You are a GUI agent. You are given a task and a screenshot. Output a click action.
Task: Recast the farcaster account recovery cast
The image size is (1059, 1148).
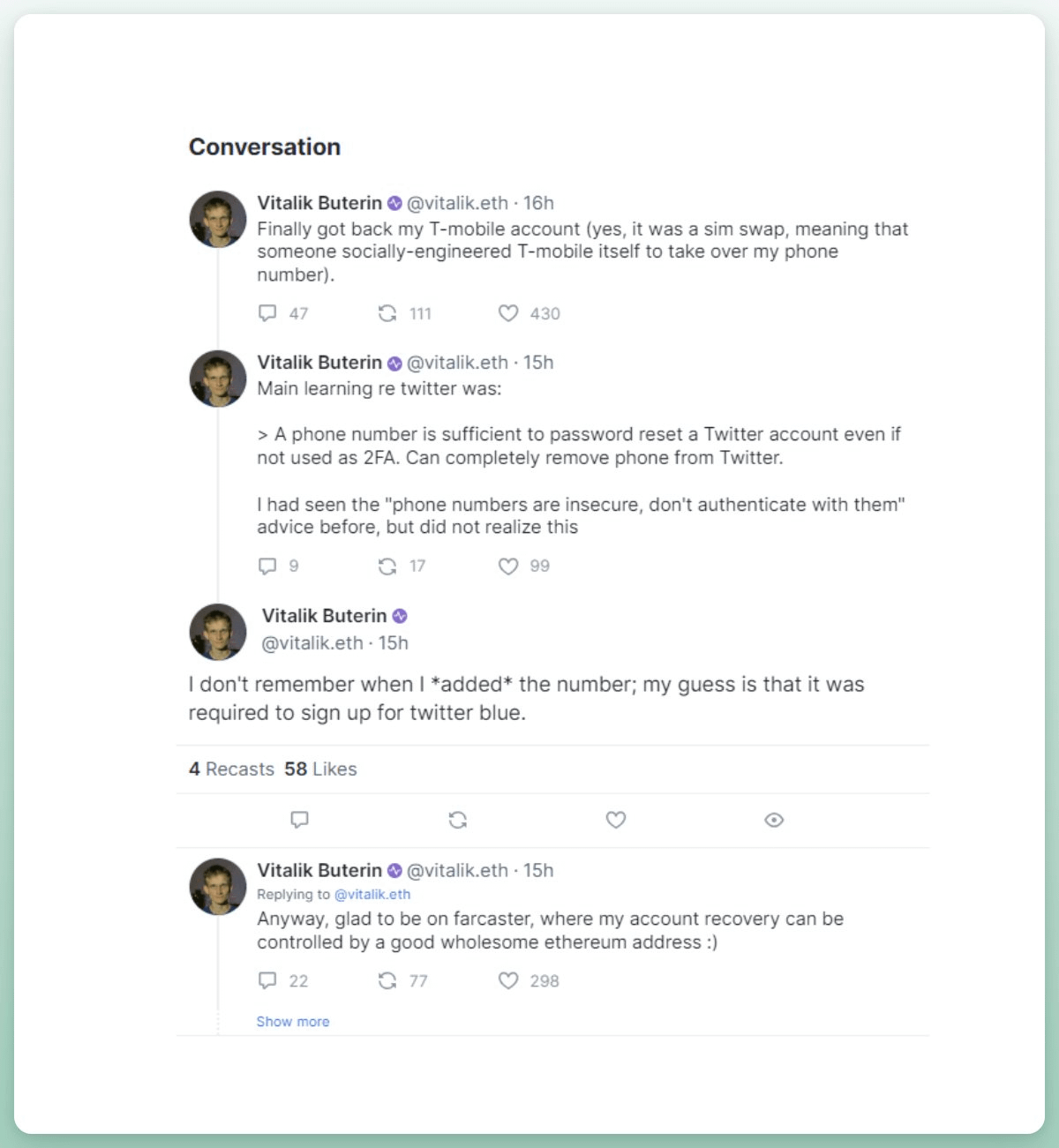click(x=387, y=980)
